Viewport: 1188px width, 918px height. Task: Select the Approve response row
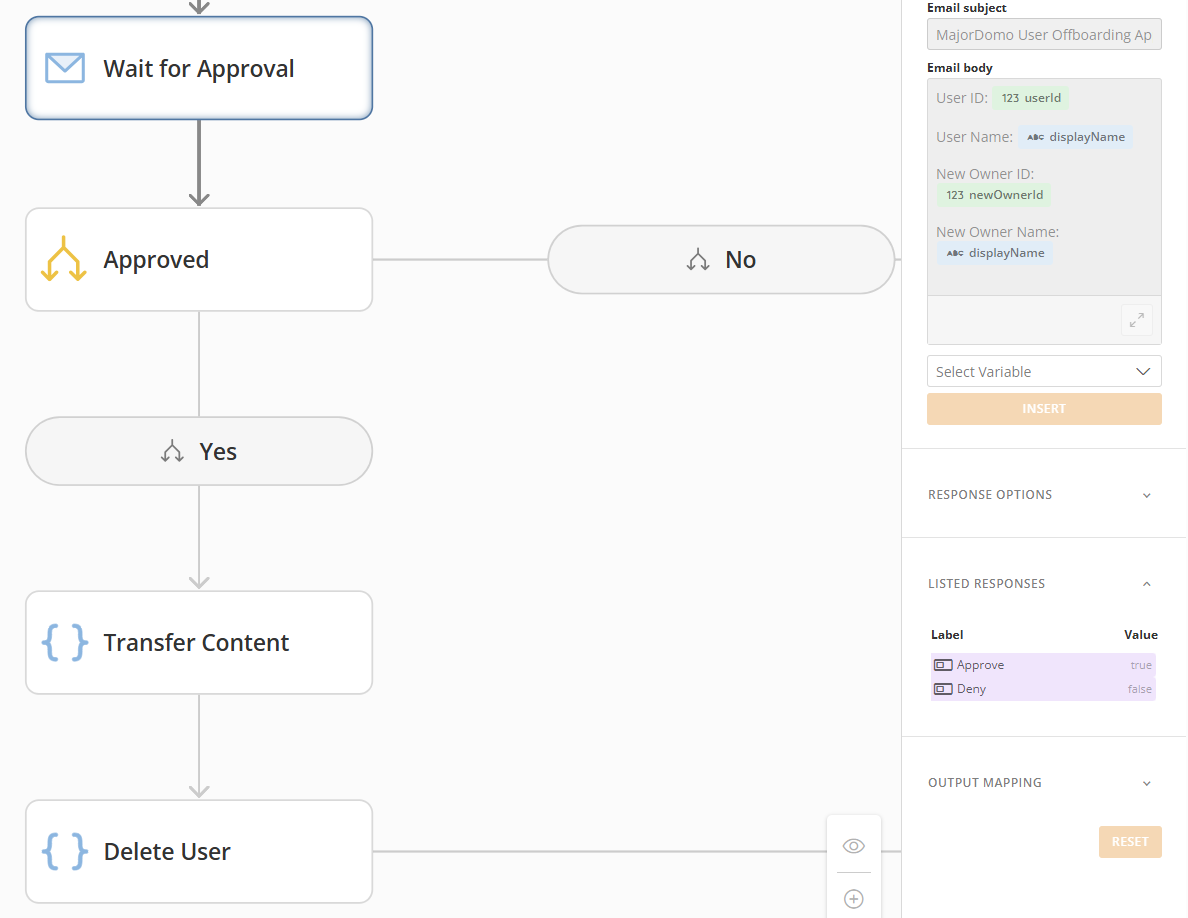[x=1042, y=665]
